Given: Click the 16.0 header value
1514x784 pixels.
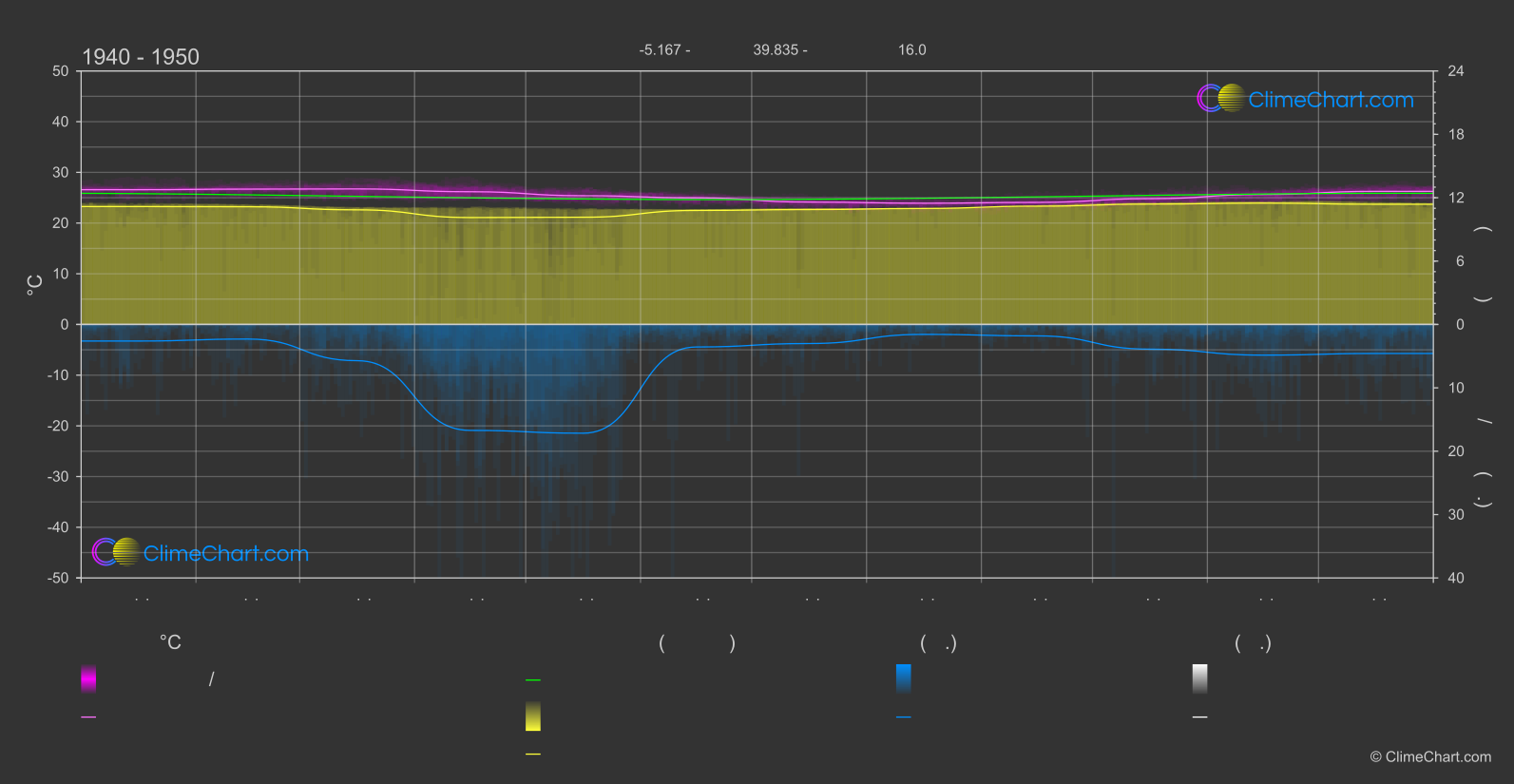Looking at the screenshot, I should [912, 50].
